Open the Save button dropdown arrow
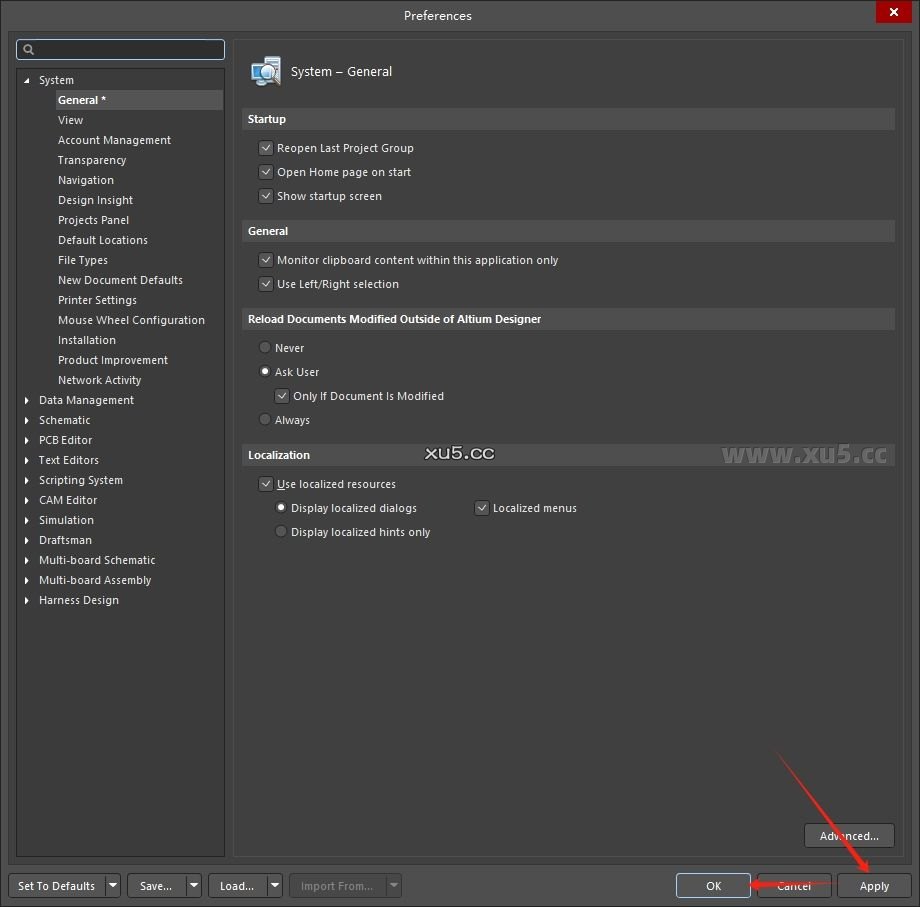 point(193,886)
